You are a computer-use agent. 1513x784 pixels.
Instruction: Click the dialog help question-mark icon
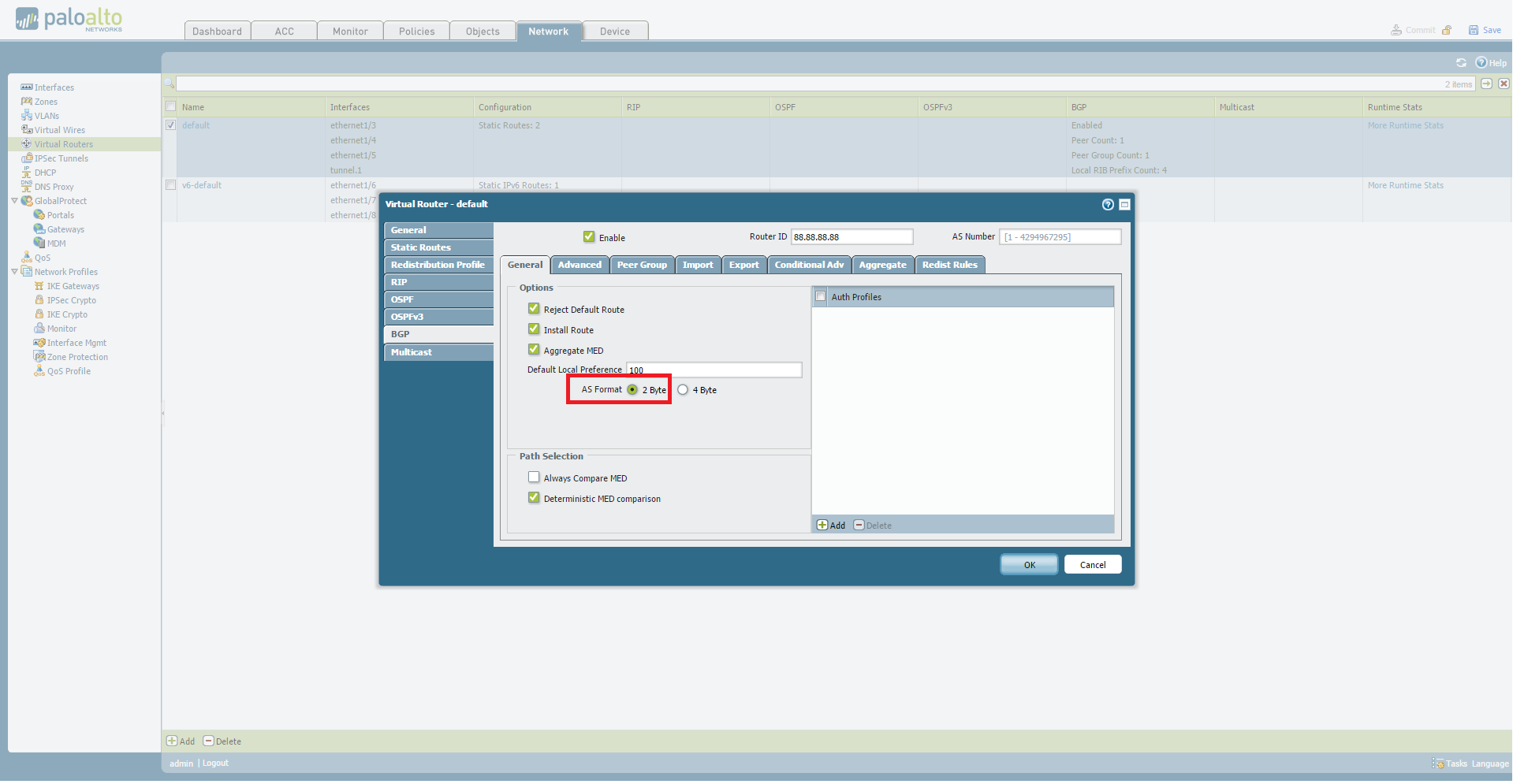[x=1108, y=205]
